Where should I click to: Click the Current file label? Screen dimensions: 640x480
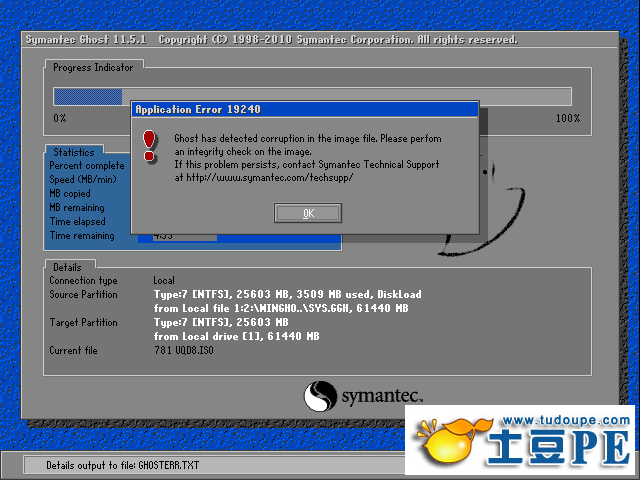[73, 351]
